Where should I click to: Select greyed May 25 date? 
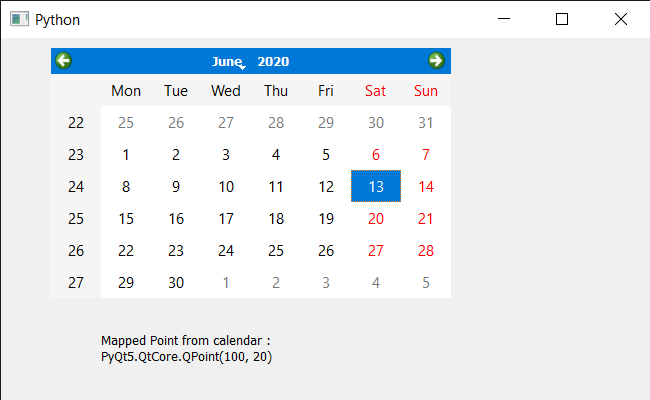click(x=126, y=122)
